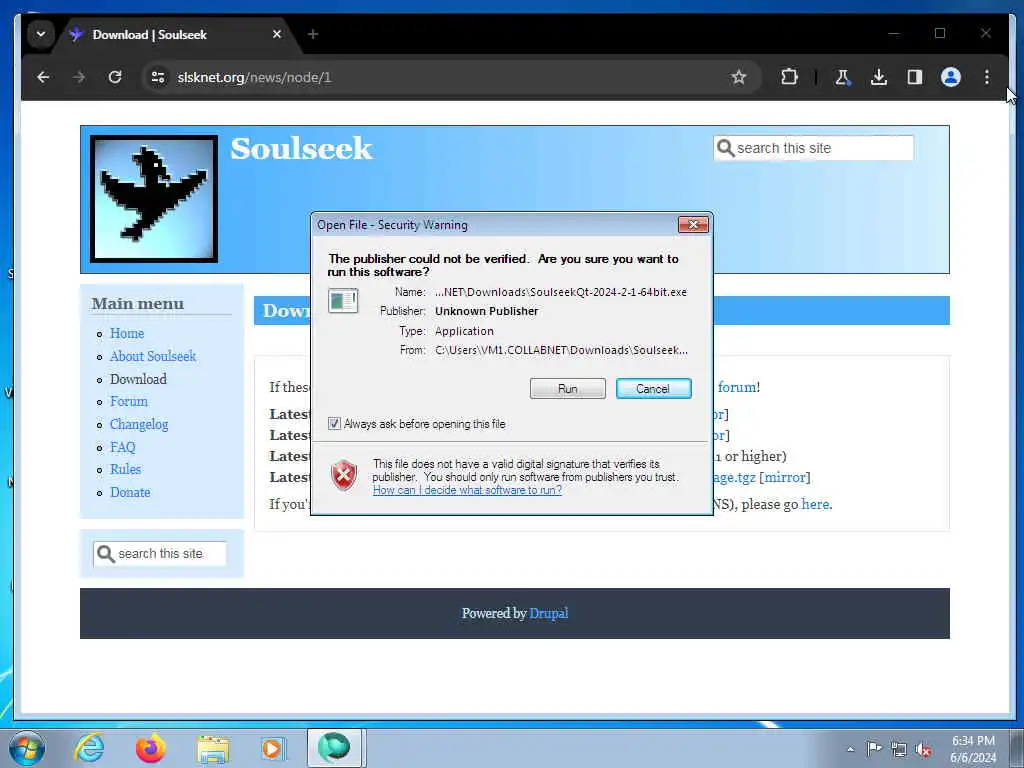The width and height of the screenshot is (1024, 768).
Task: Open Chrome Labs flask icon
Action: coord(842,77)
